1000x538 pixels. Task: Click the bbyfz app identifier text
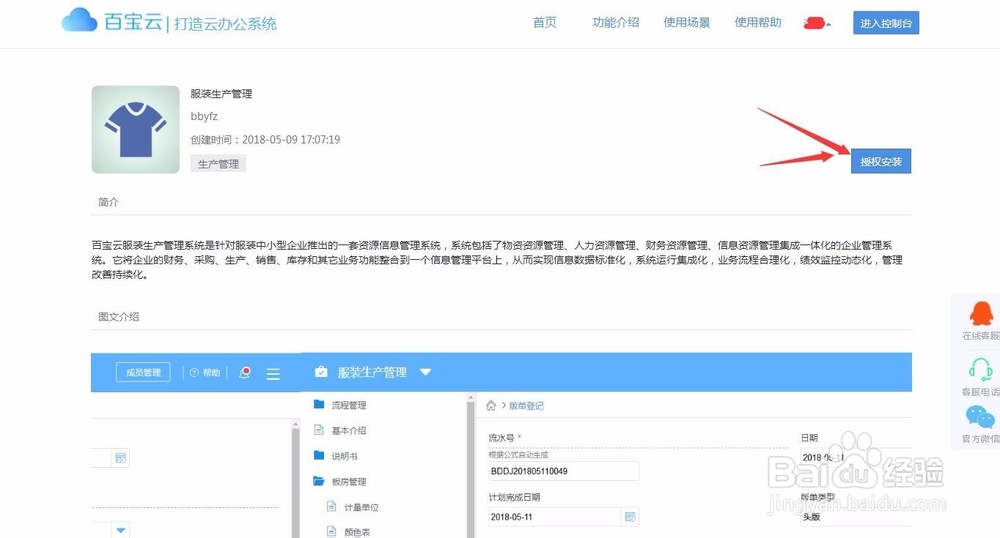click(204, 116)
